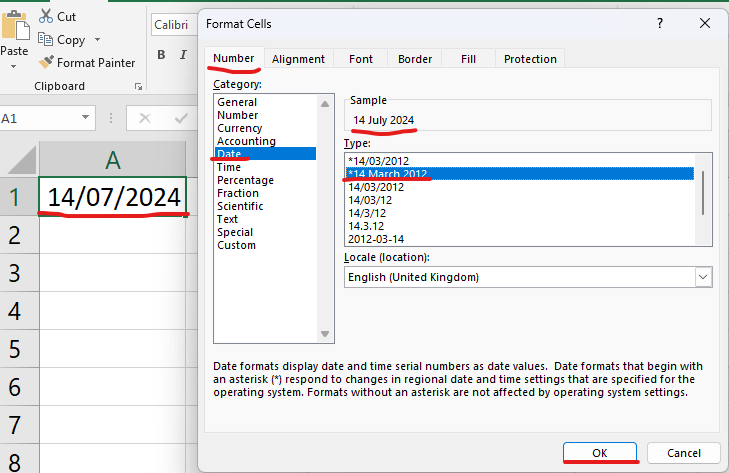The width and height of the screenshot is (729, 473).
Task: Select row 4 header
Action: click(19, 311)
